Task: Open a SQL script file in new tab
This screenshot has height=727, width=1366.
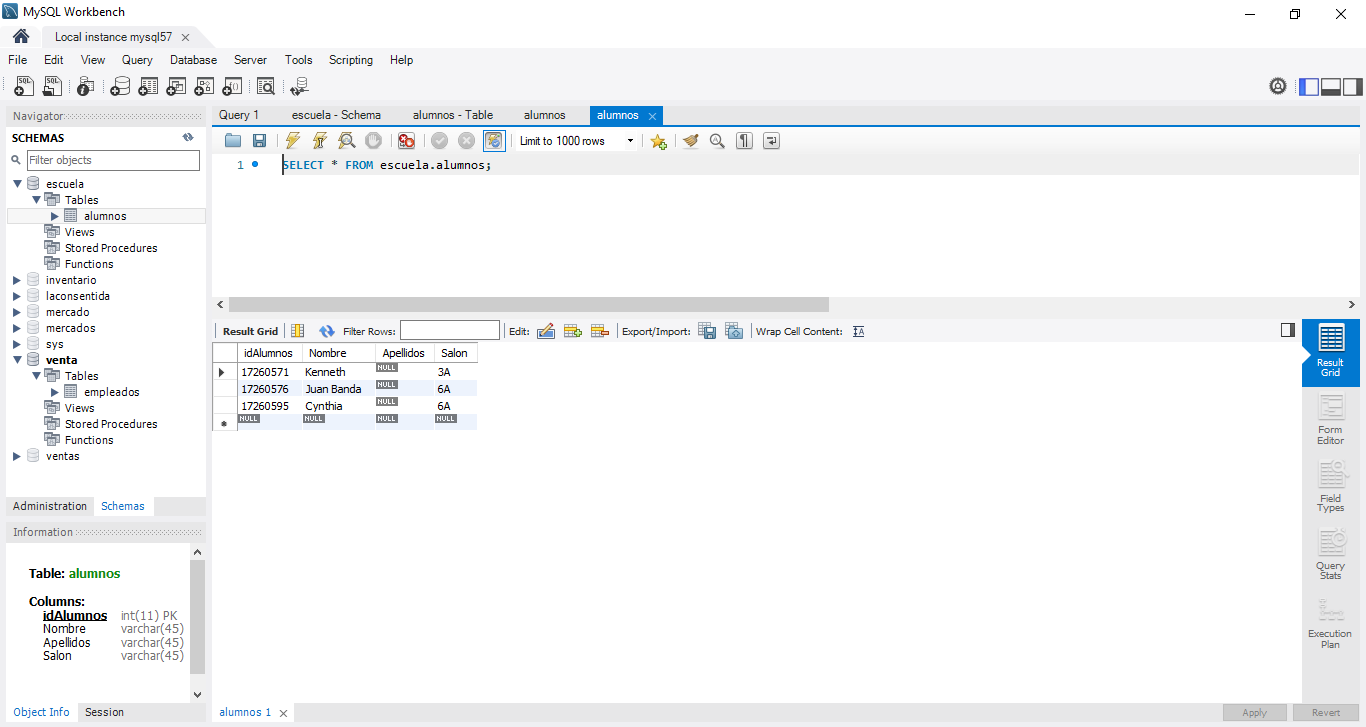Action: (52, 86)
